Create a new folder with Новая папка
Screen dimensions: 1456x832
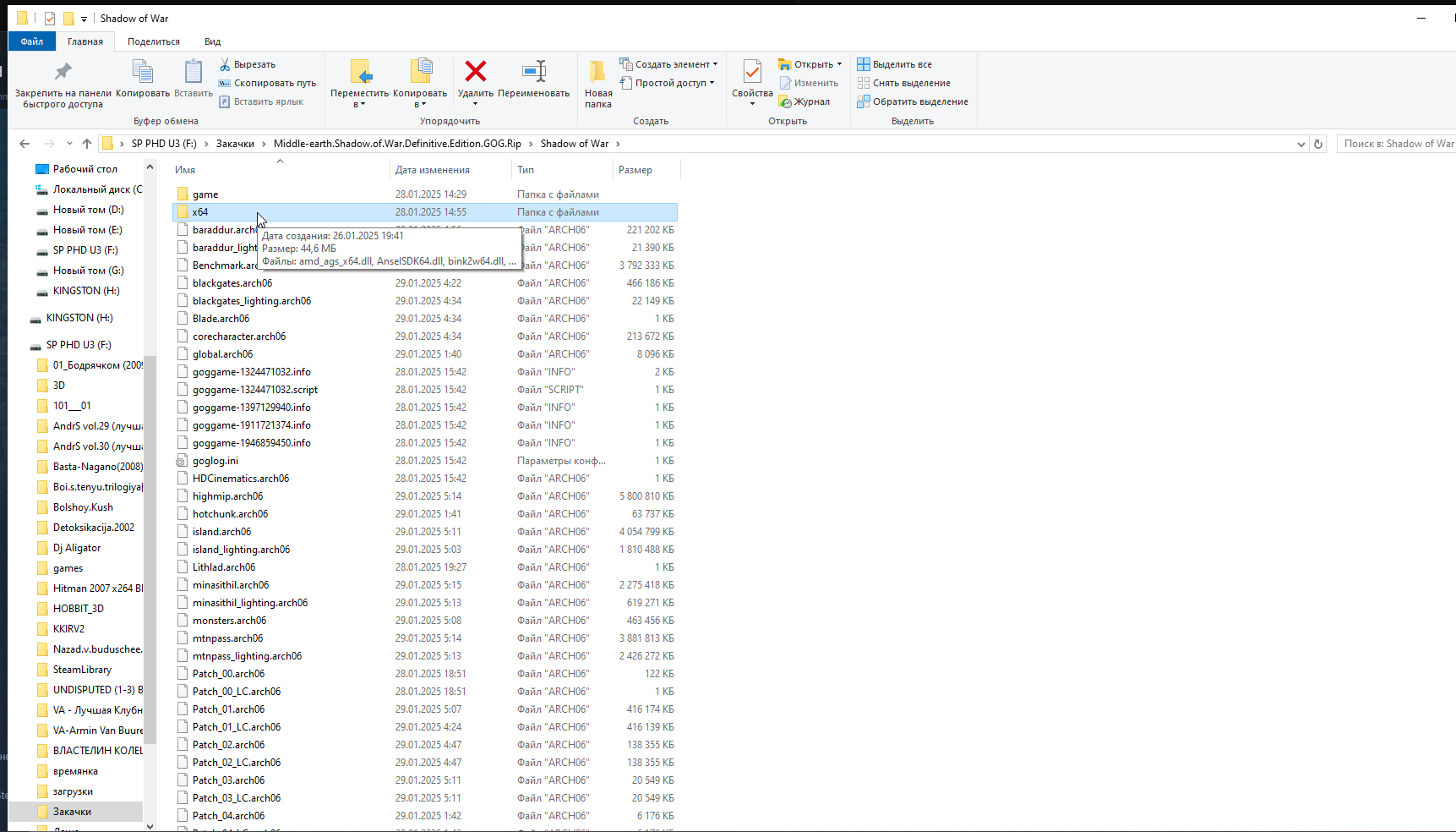(x=598, y=83)
